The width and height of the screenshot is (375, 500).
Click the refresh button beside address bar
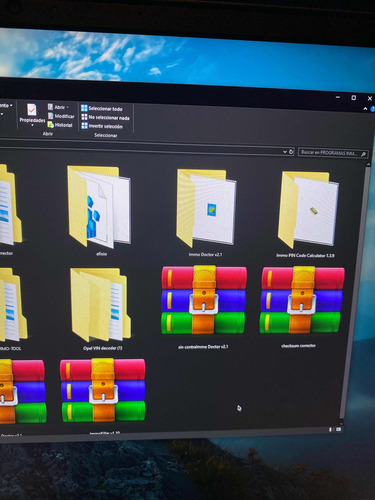pos(291,152)
